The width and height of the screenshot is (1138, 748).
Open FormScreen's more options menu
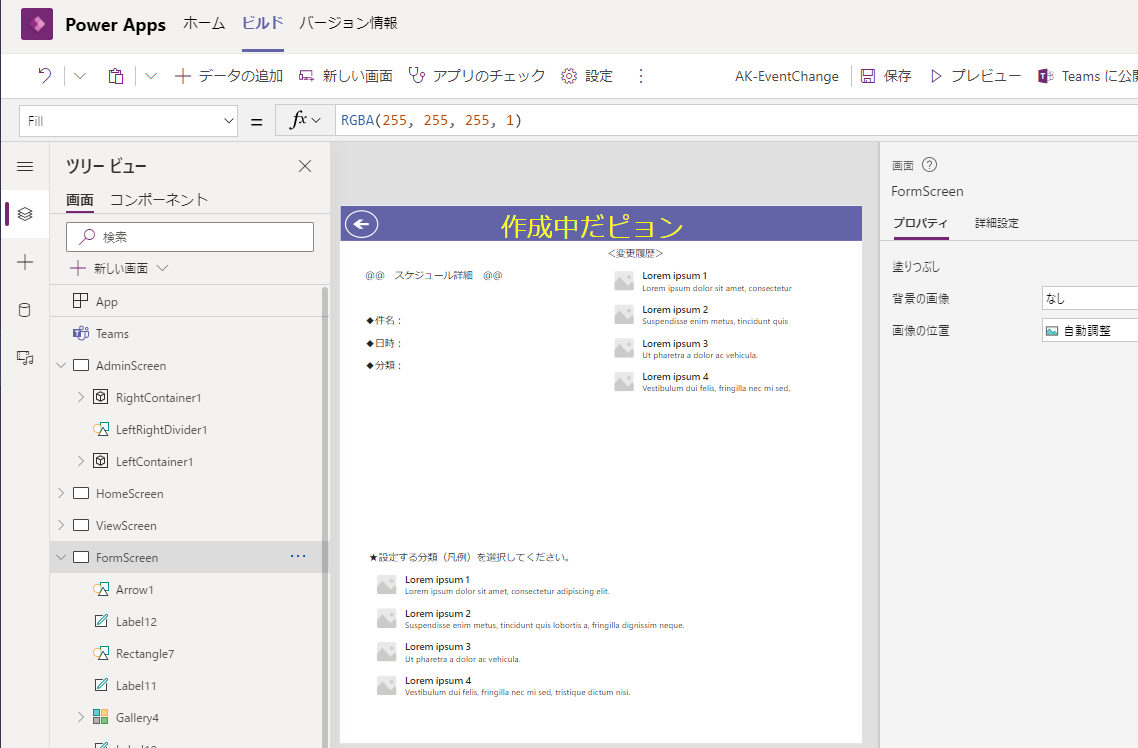tap(298, 557)
